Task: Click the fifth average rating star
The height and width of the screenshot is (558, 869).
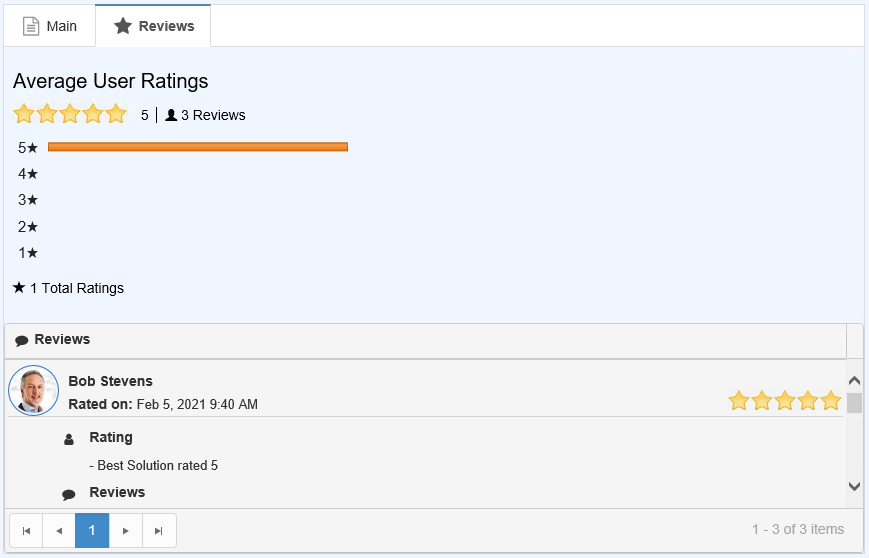Action: click(116, 114)
